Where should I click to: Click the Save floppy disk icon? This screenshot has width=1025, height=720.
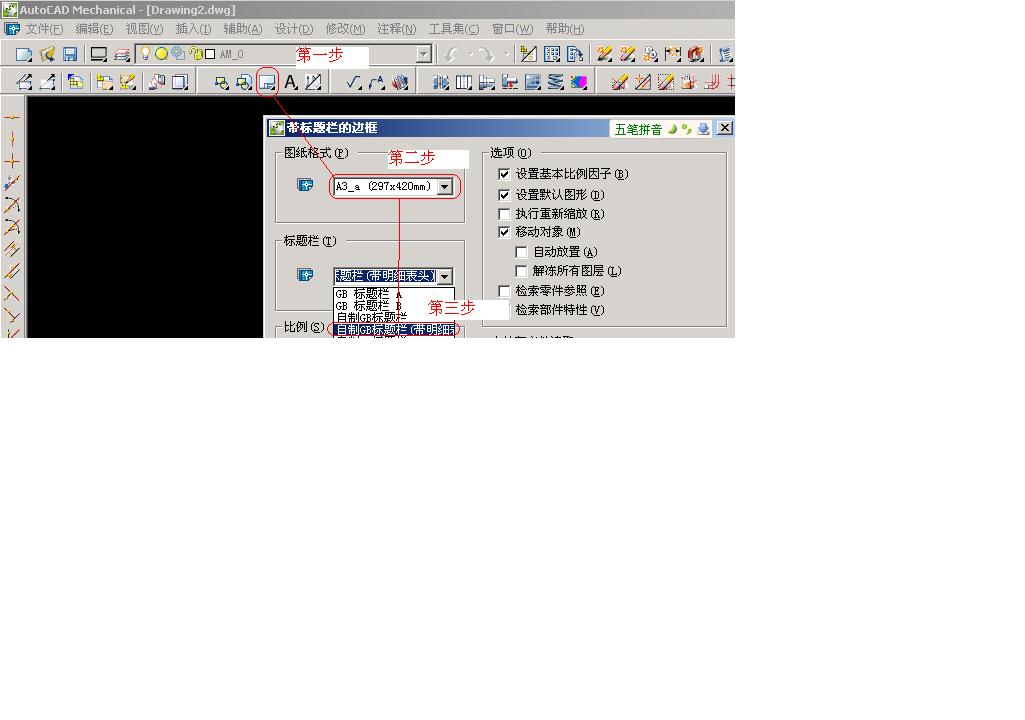69,55
